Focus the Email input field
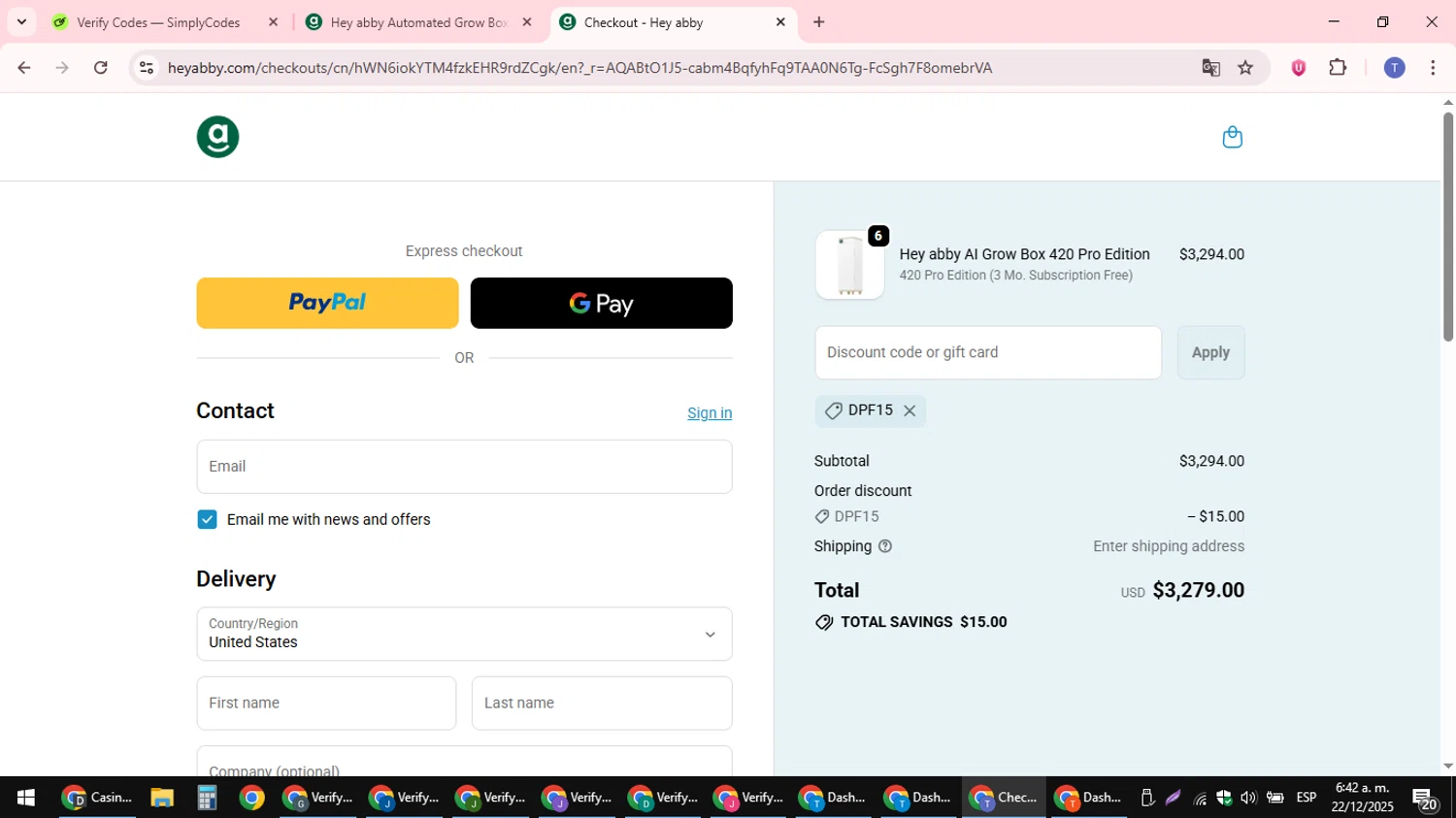This screenshot has height=818, width=1456. point(464,467)
